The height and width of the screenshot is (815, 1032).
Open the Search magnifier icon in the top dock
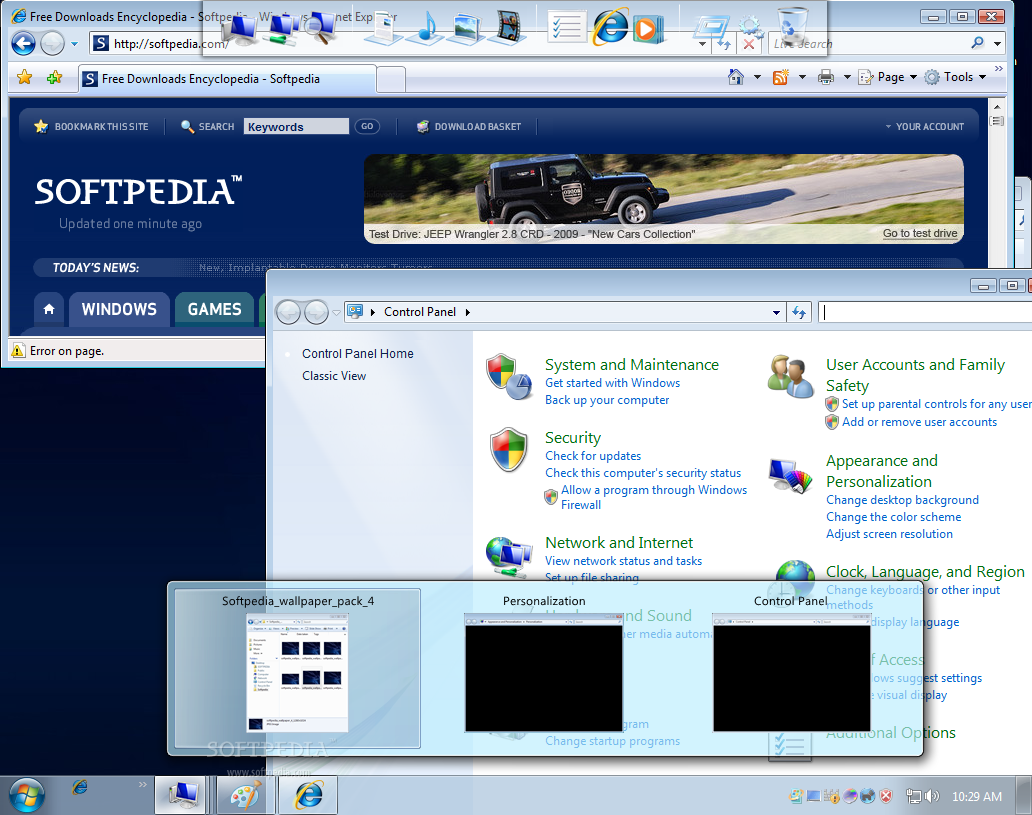[x=322, y=29]
